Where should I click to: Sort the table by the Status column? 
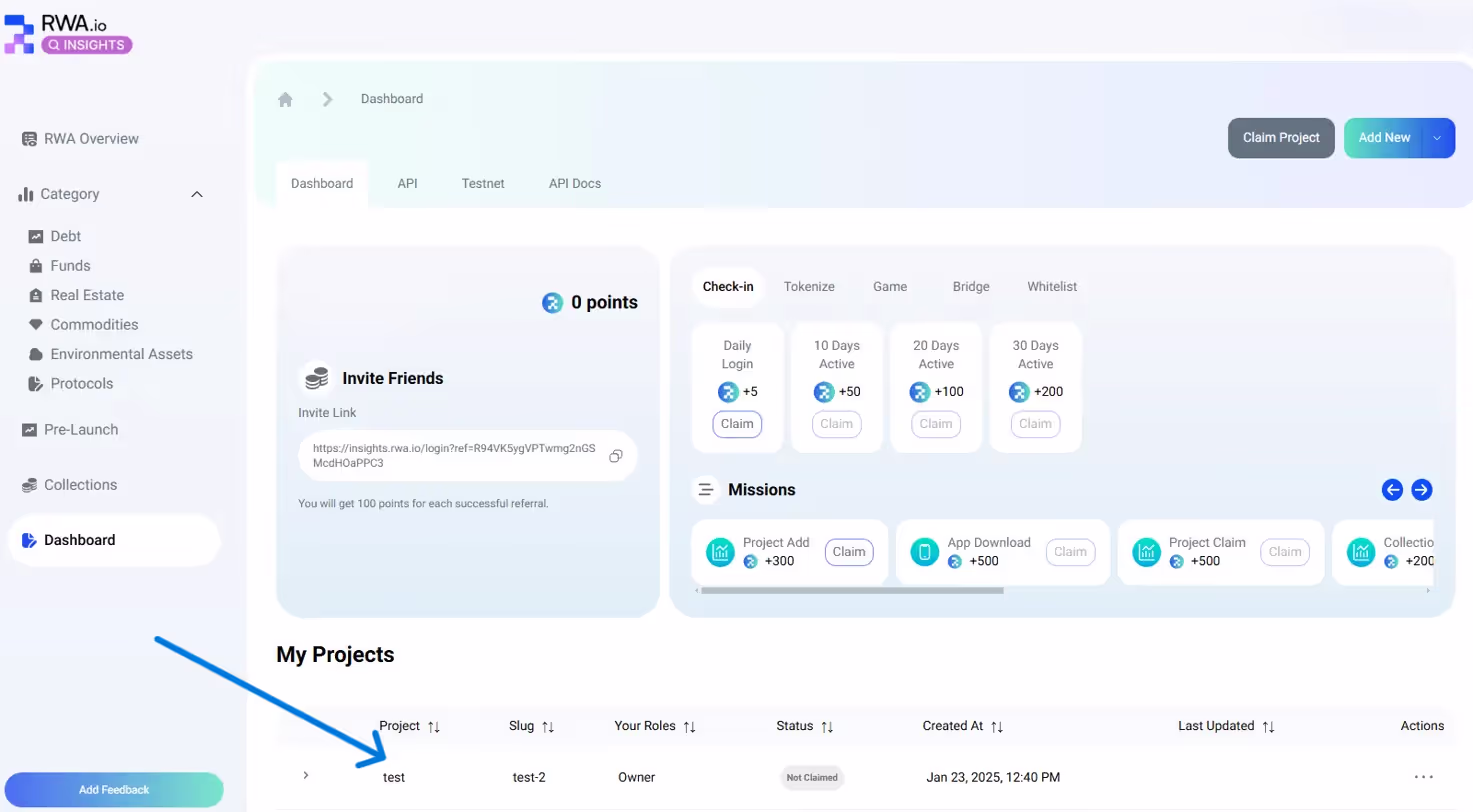(828, 727)
